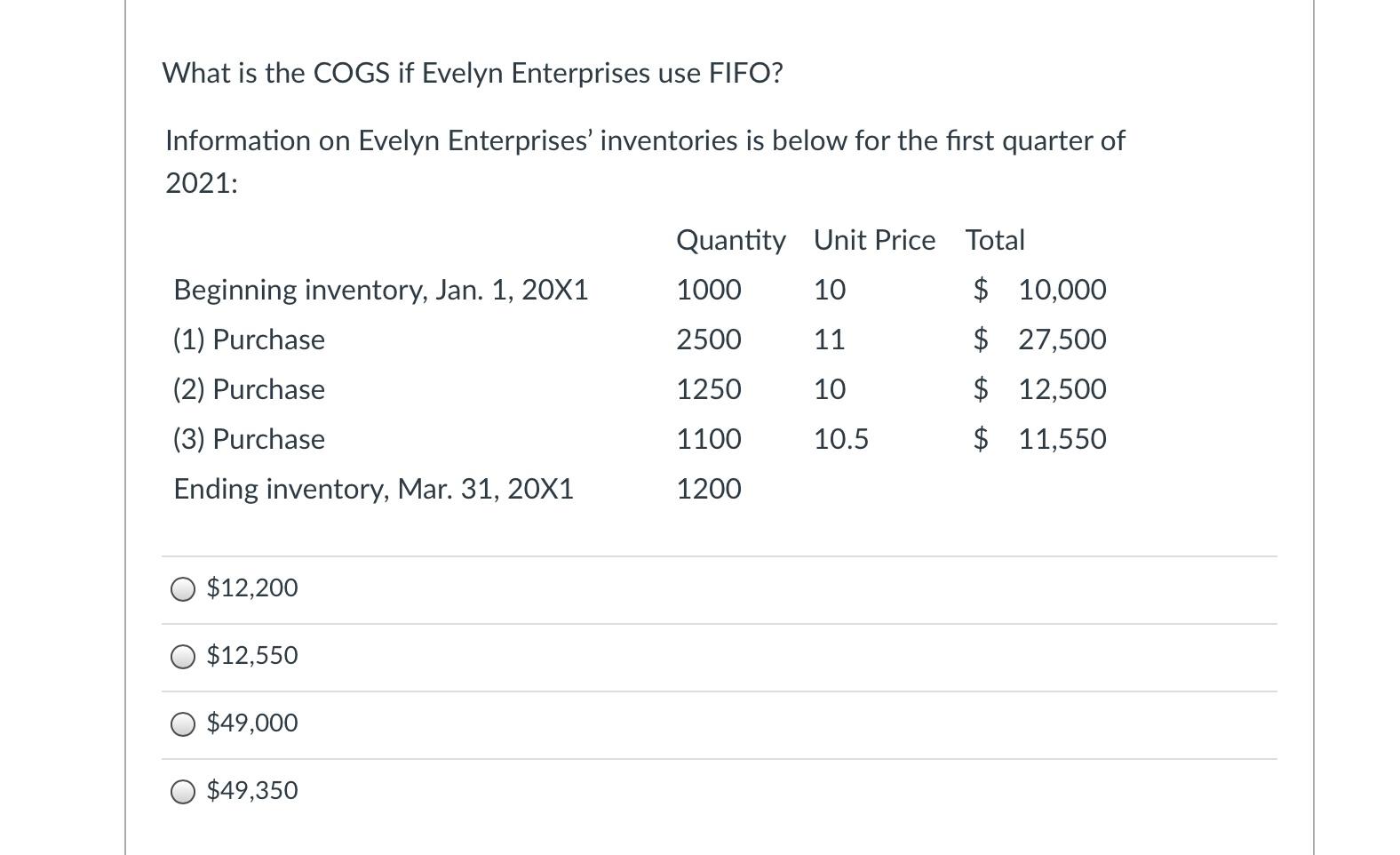Image resolution: width=1400 pixels, height=855 pixels.
Task: Click the inventories information paragraph text
Action: pyautogui.click(x=644, y=160)
